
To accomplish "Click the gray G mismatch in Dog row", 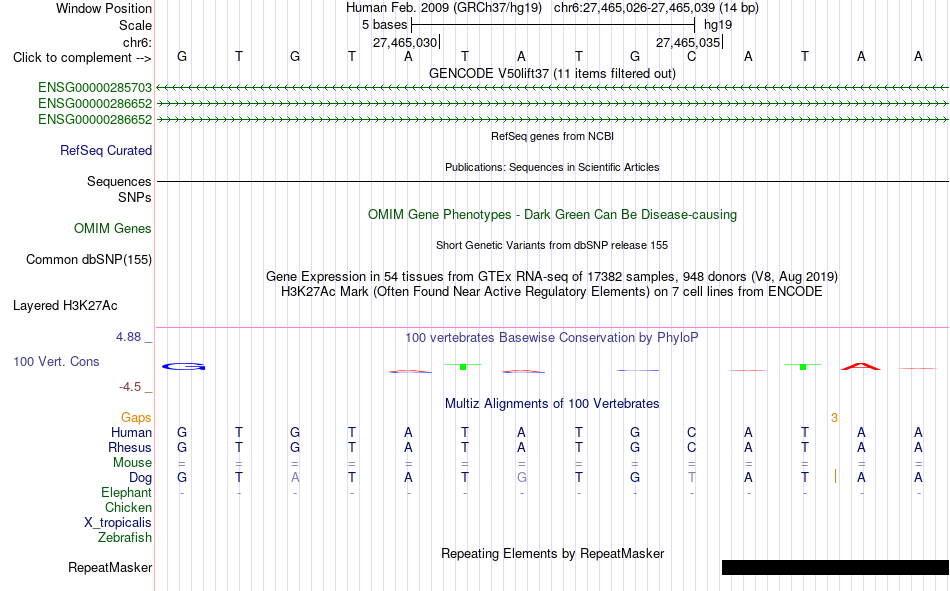I will (x=522, y=478).
